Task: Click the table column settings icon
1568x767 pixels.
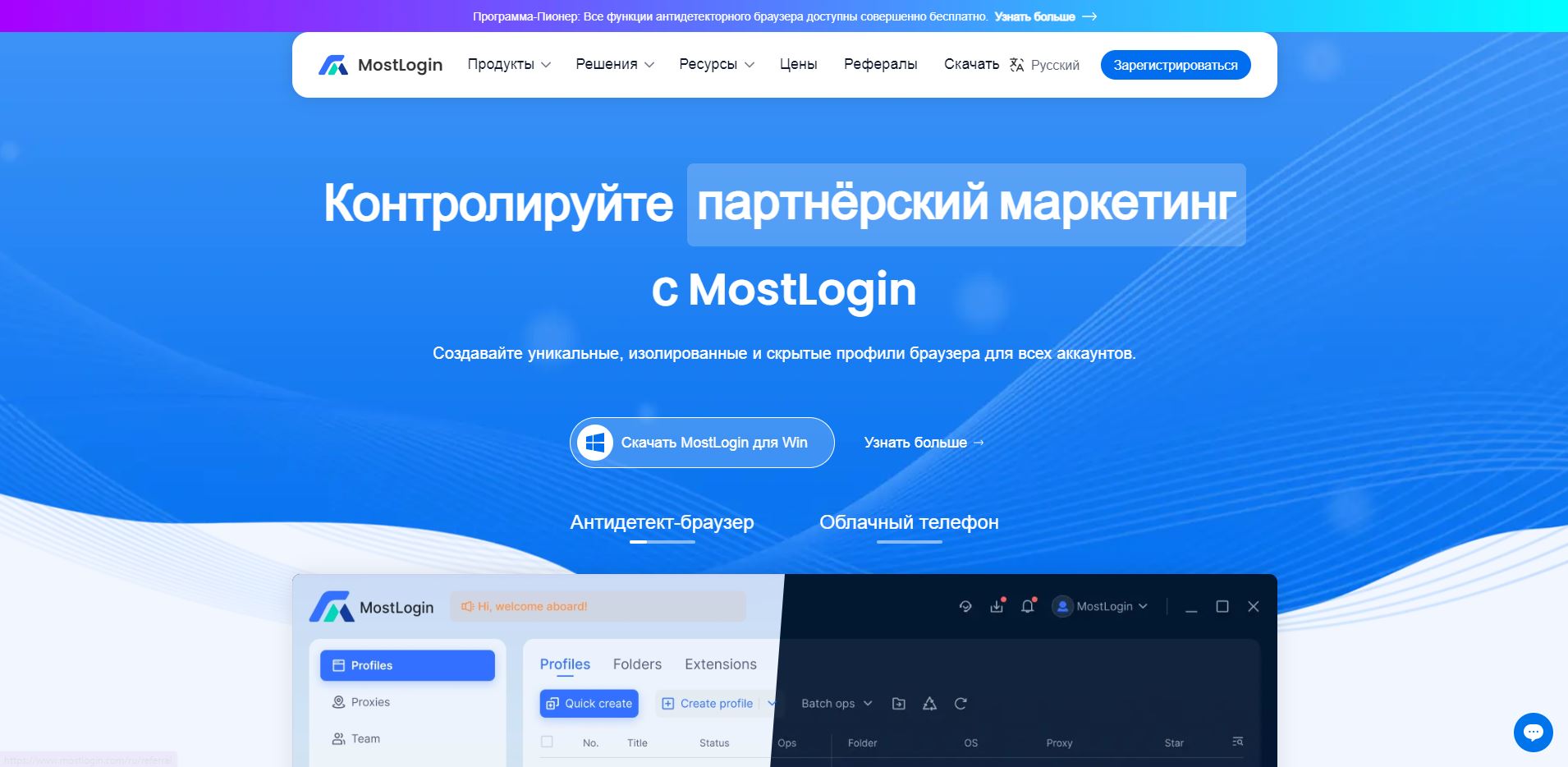Action: (x=1237, y=742)
